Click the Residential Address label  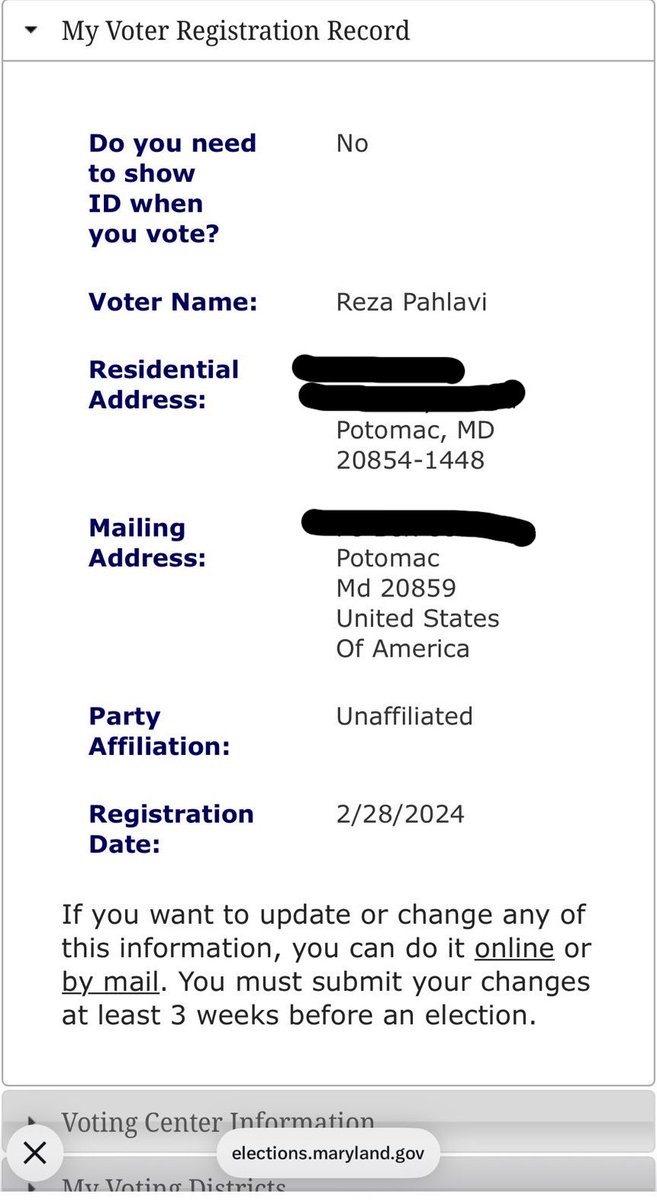[x=164, y=385]
